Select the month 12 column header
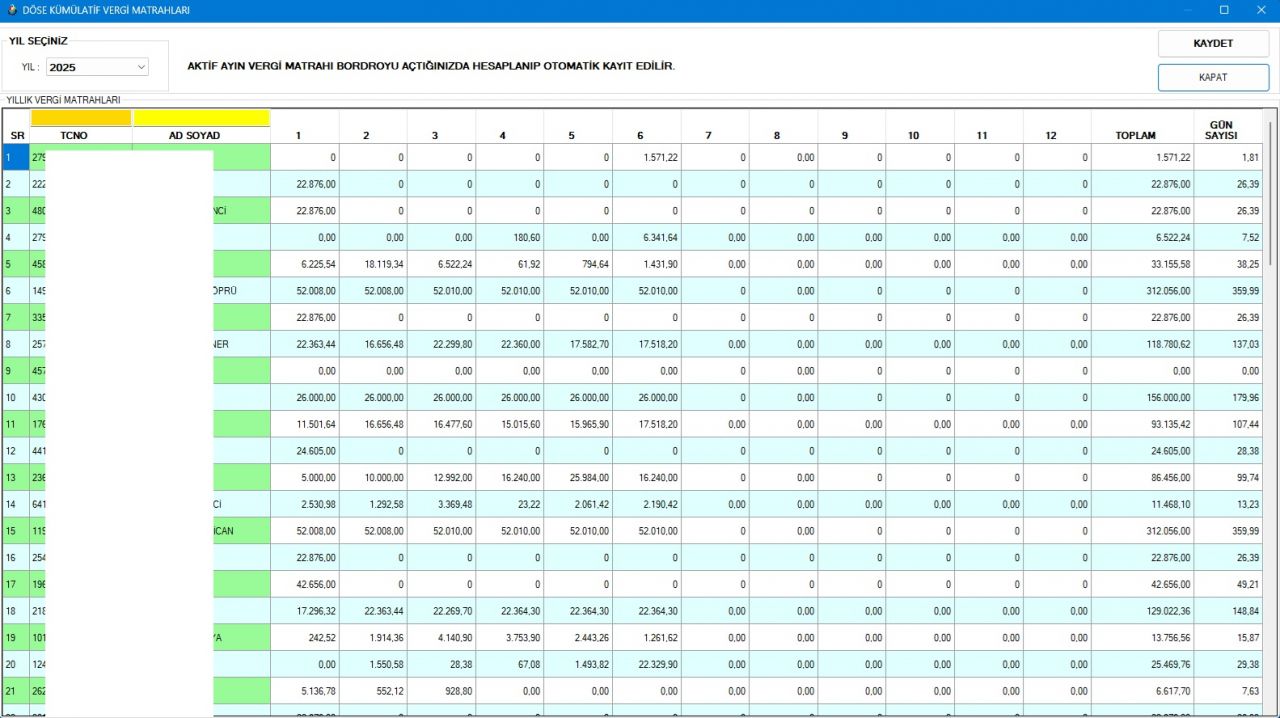1280x718 pixels. pyautogui.click(x=1056, y=135)
